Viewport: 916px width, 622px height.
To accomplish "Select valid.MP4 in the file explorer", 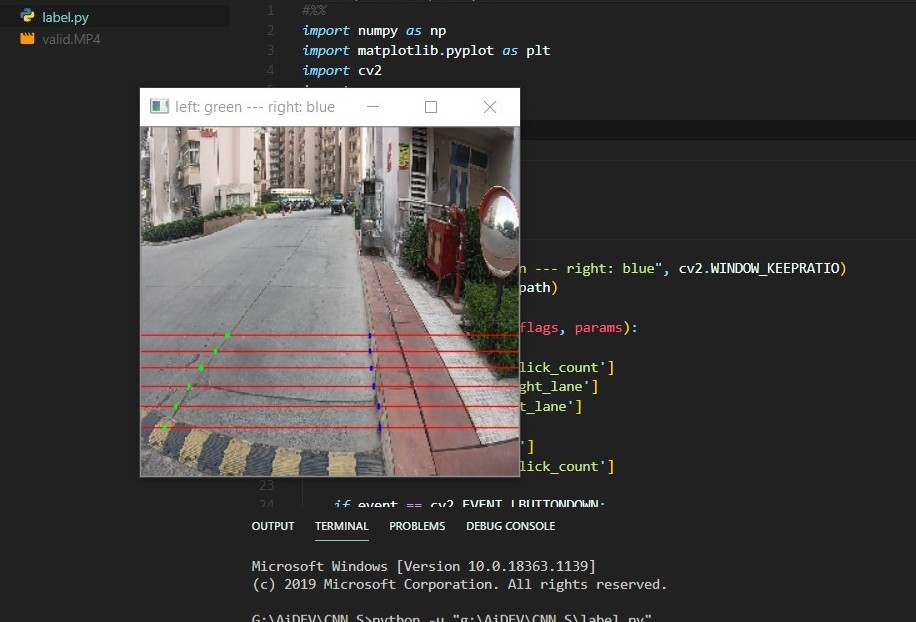I will point(70,39).
